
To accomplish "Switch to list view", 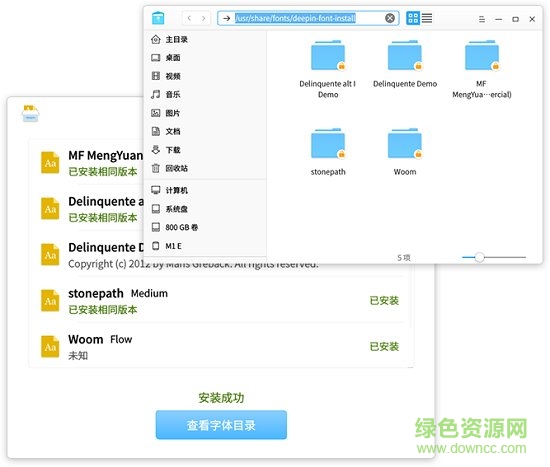I will pyautogui.click(x=427, y=18).
